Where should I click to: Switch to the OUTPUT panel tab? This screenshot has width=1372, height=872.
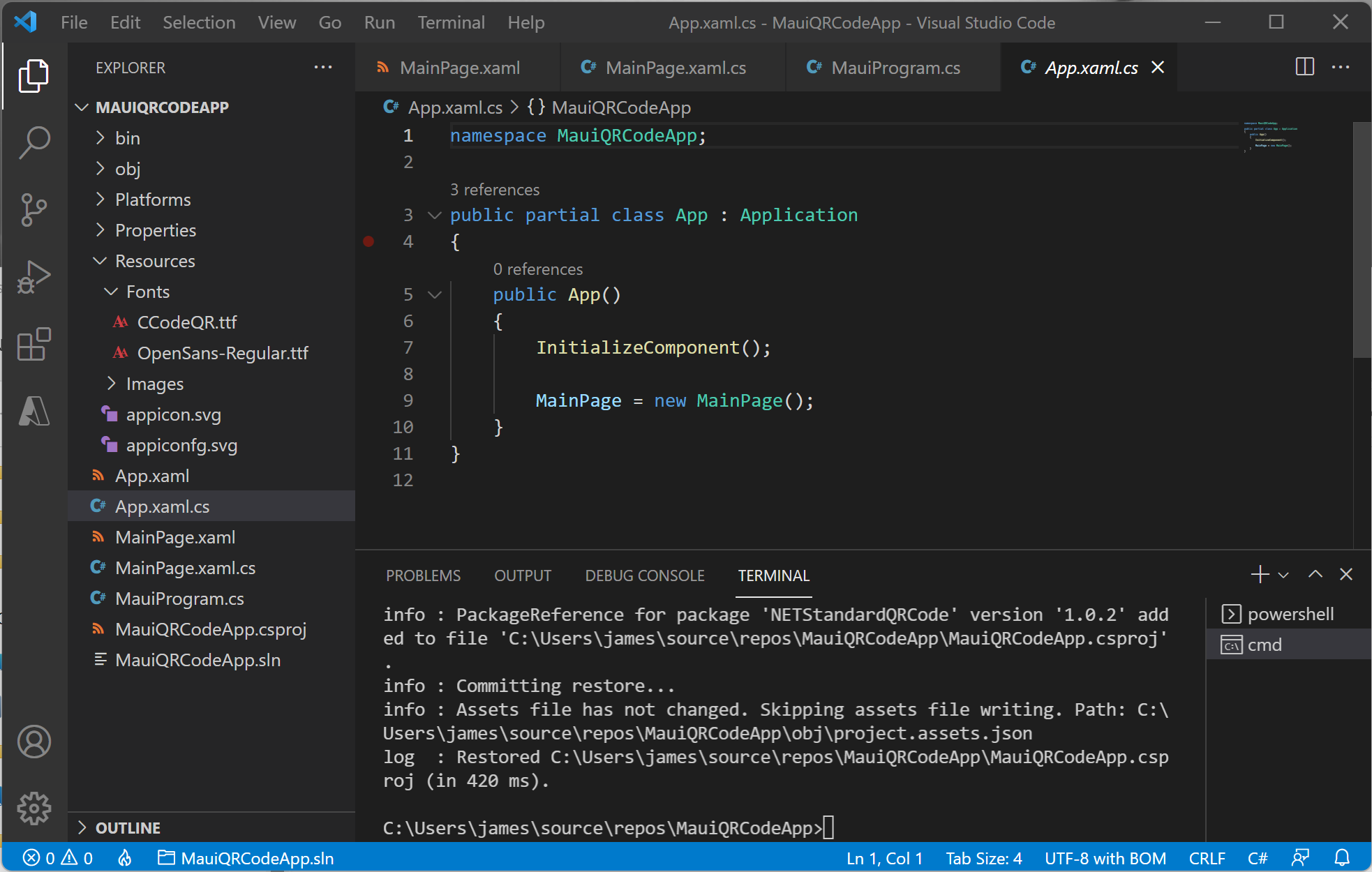tap(523, 576)
